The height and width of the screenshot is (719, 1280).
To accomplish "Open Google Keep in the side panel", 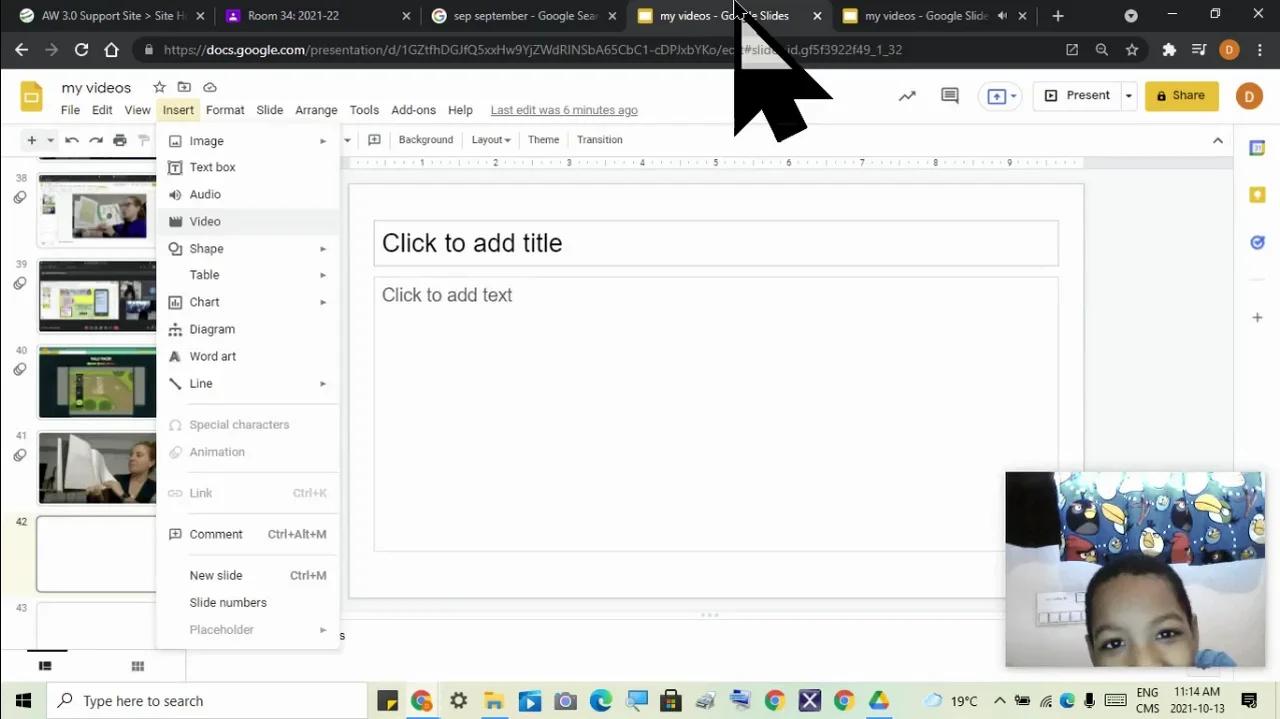I will pos(1257,194).
